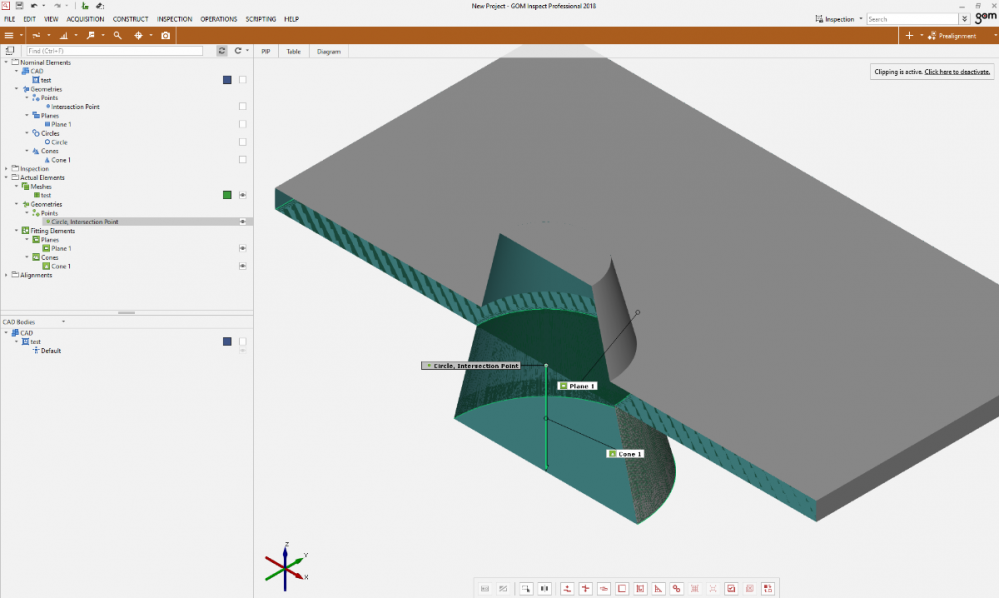
Task: Select Circle, Intersection Point in the explorer tree
Action: 85,222
